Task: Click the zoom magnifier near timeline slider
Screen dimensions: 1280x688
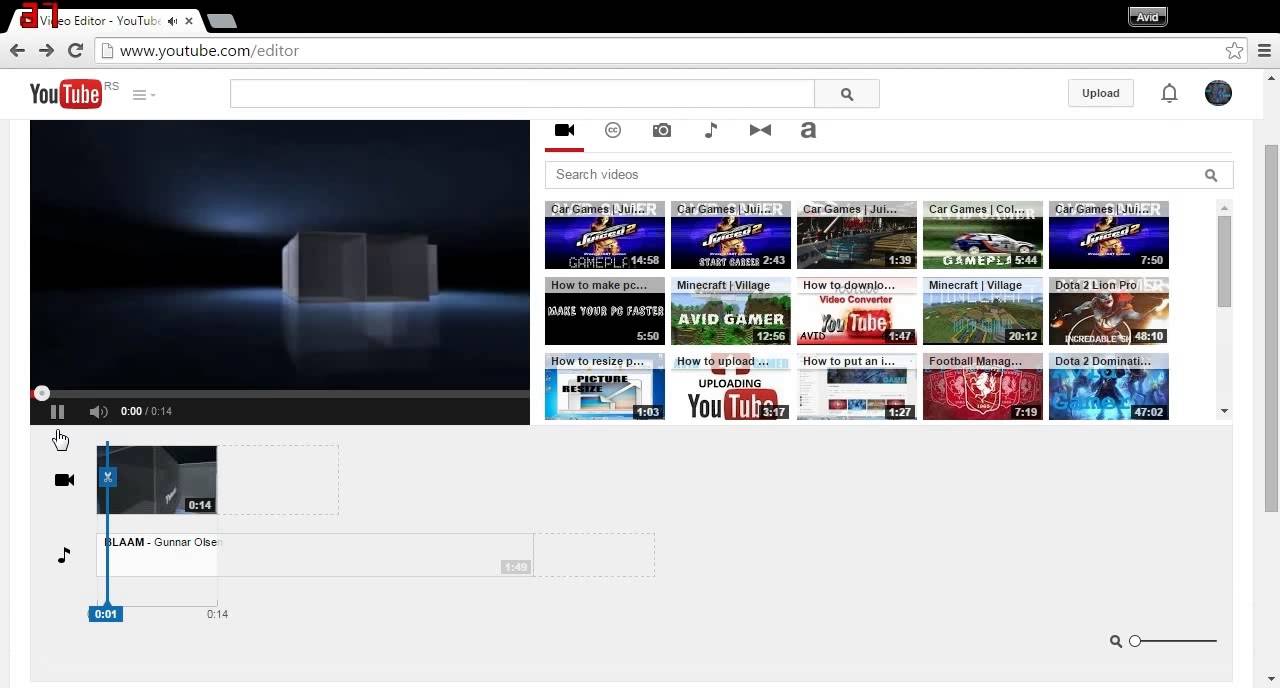Action: click(x=1116, y=641)
